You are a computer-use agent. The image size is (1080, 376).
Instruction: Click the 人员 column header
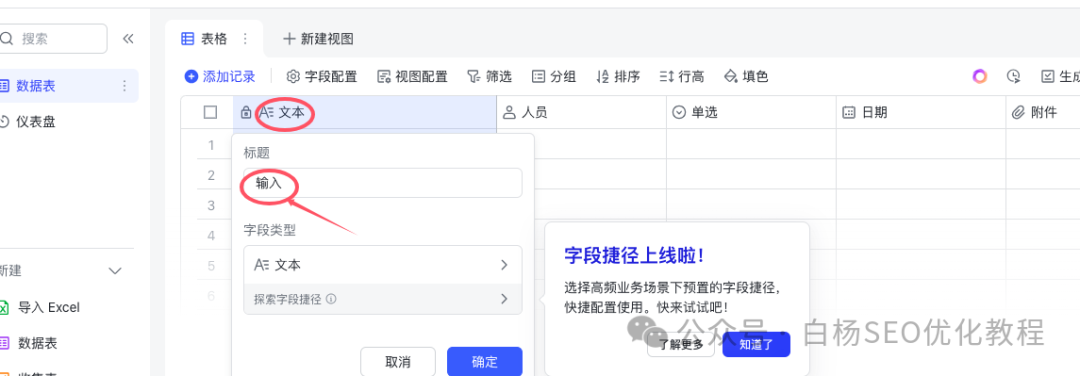point(581,112)
